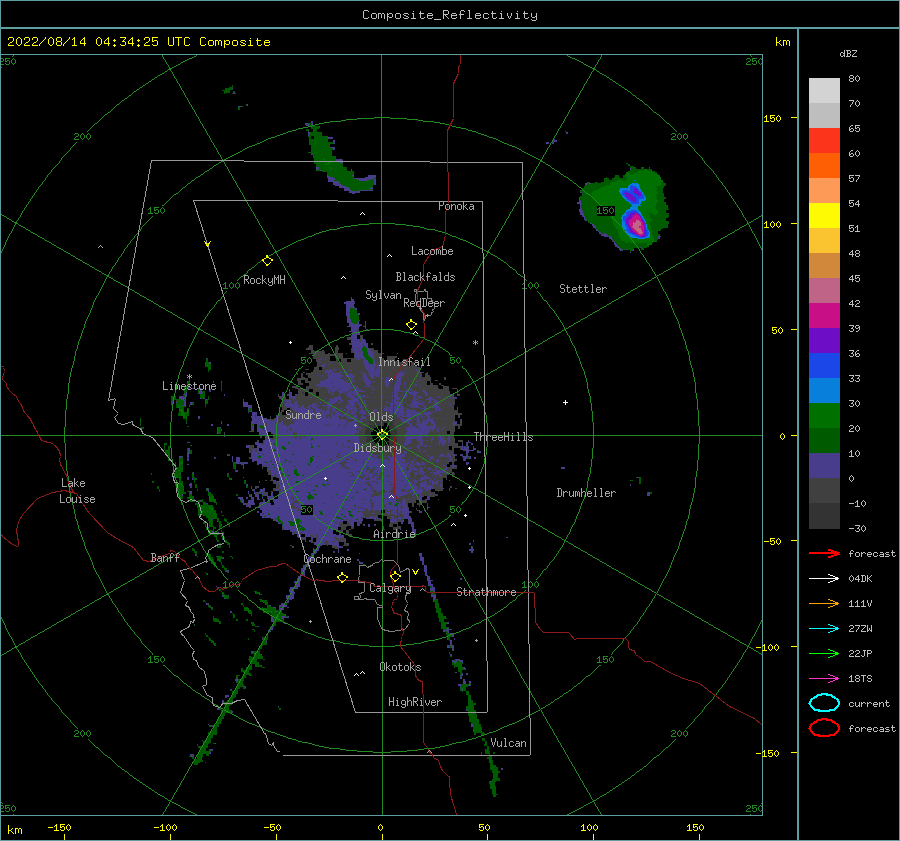This screenshot has width=900, height=841.
Task: Click the Innisfail town label
Action: click(x=404, y=362)
